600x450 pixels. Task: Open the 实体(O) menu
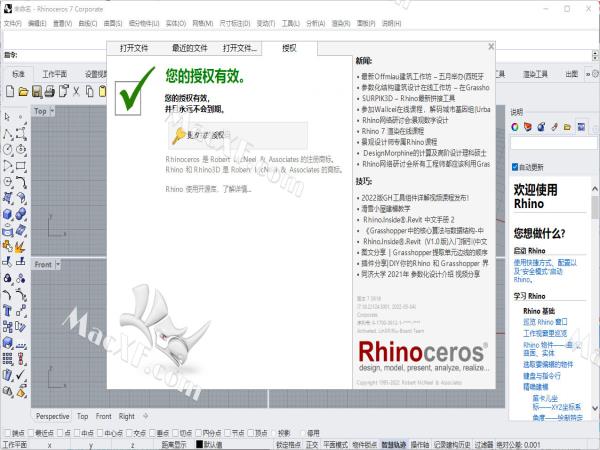pos(176,23)
